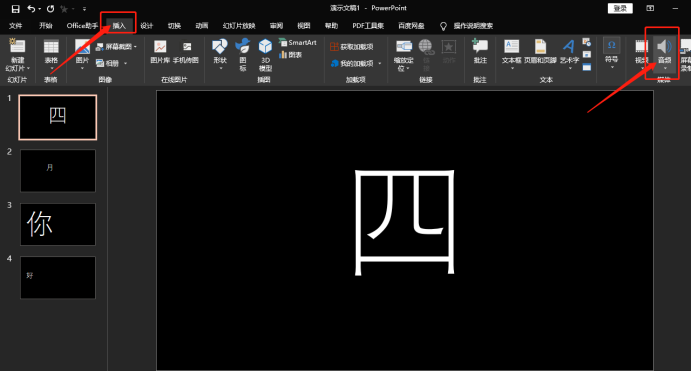The height and width of the screenshot is (371, 692).
Task: Select slide 1 thumbnail showing 四
Action: click(58, 117)
